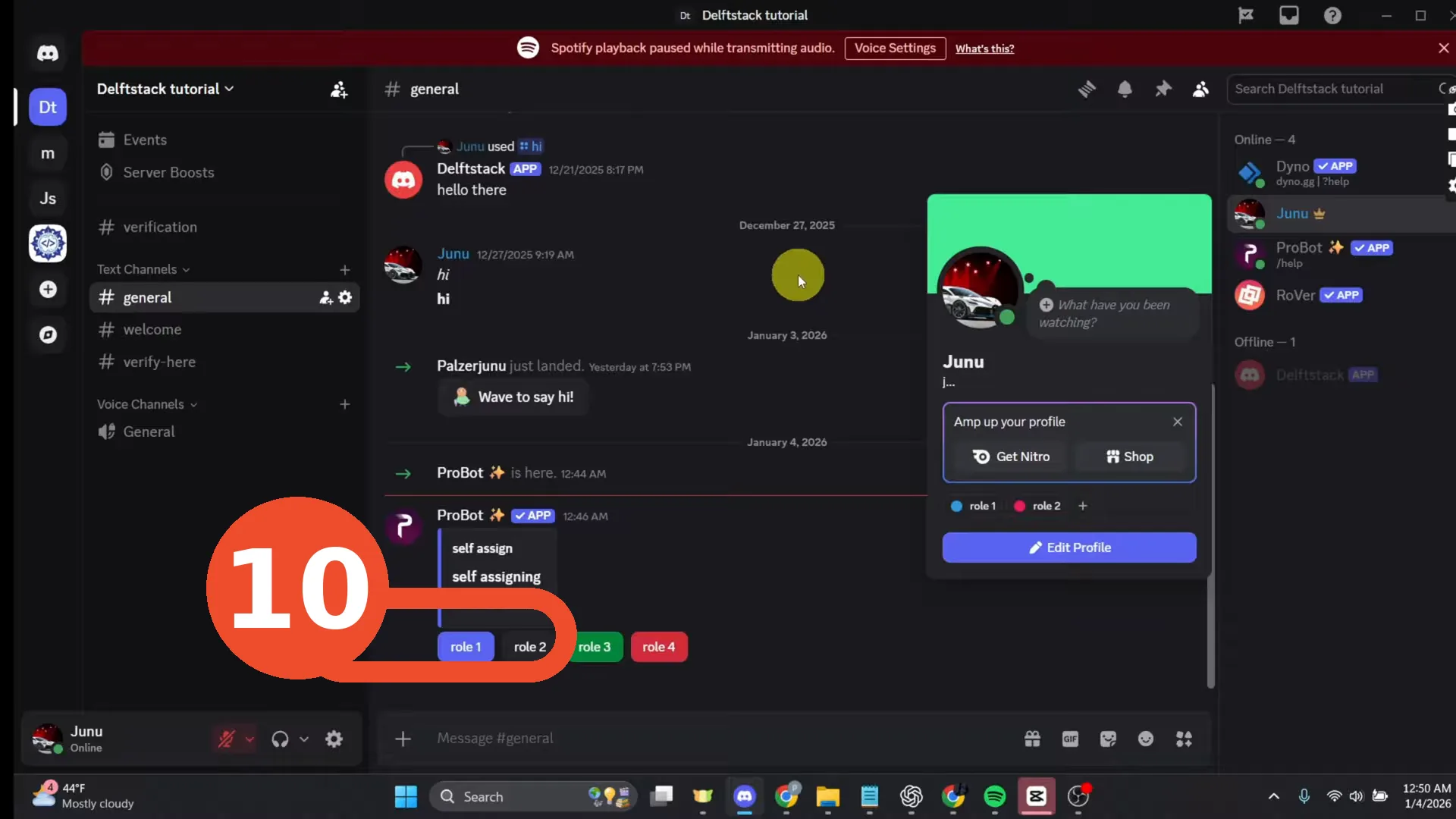Viewport: 1456px width, 819px height.
Task: Open the Js server icon
Action: click(x=48, y=199)
